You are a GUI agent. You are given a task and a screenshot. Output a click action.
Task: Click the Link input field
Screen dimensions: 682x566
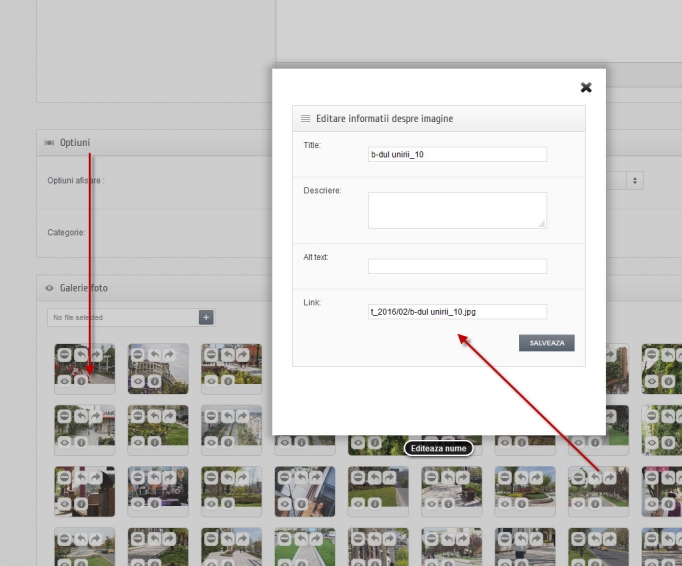click(457, 311)
